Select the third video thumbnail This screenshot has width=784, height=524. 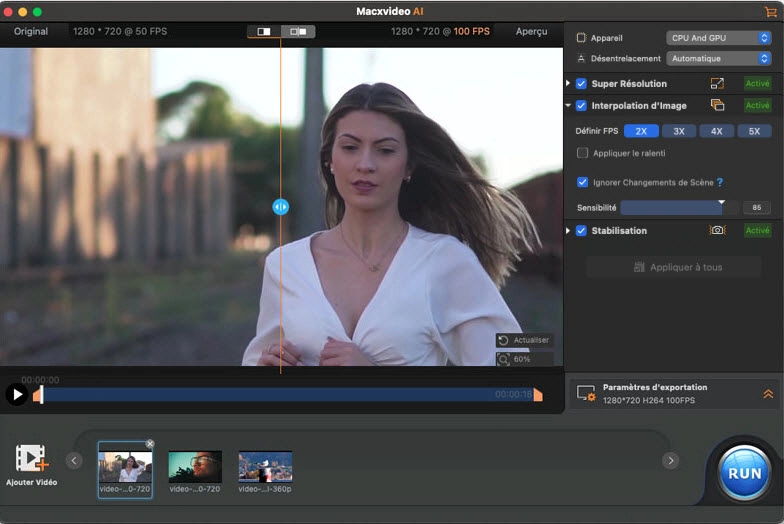tap(265, 467)
